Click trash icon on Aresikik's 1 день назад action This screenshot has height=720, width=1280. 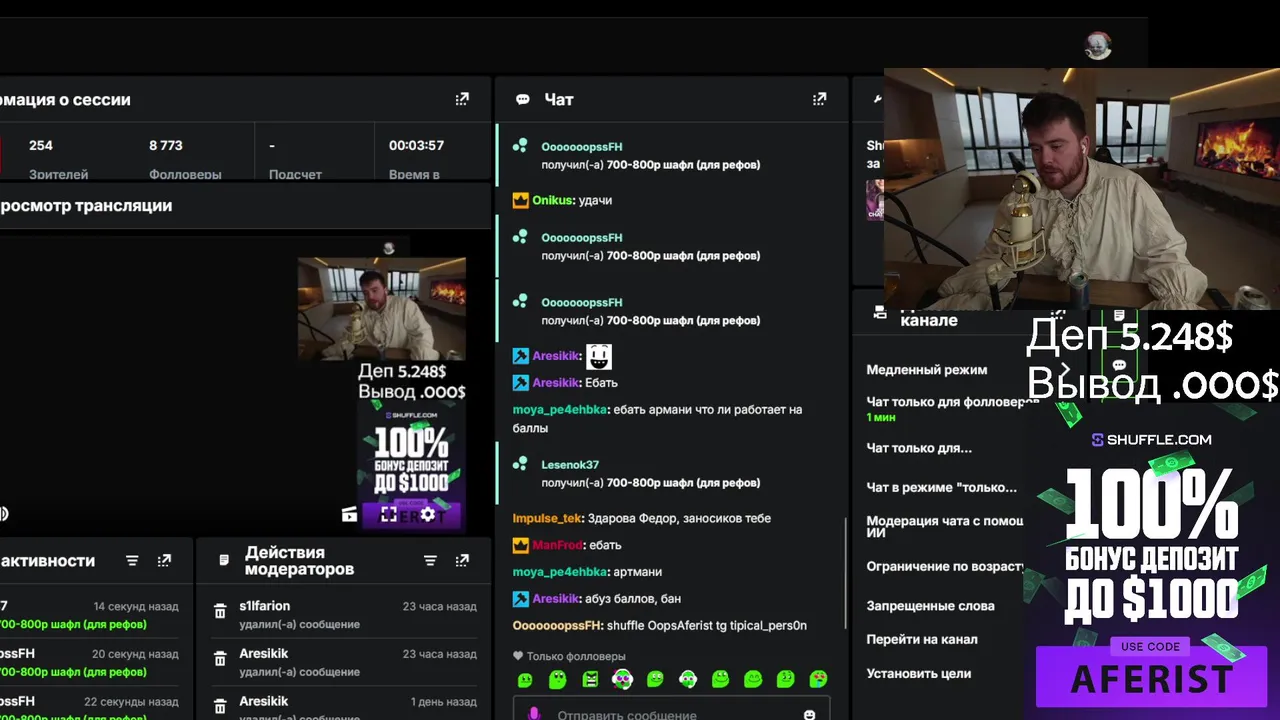220,705
